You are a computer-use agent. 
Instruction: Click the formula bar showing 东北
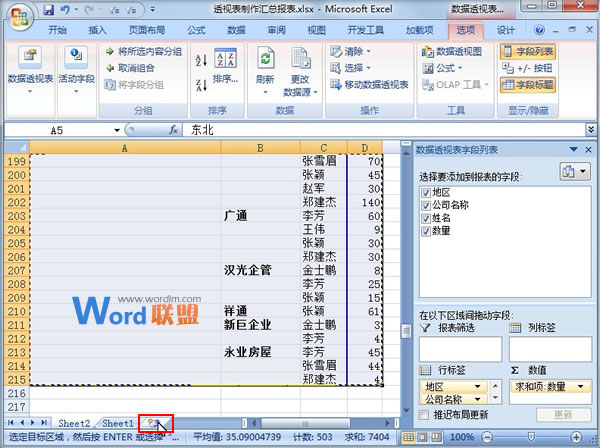384,130
